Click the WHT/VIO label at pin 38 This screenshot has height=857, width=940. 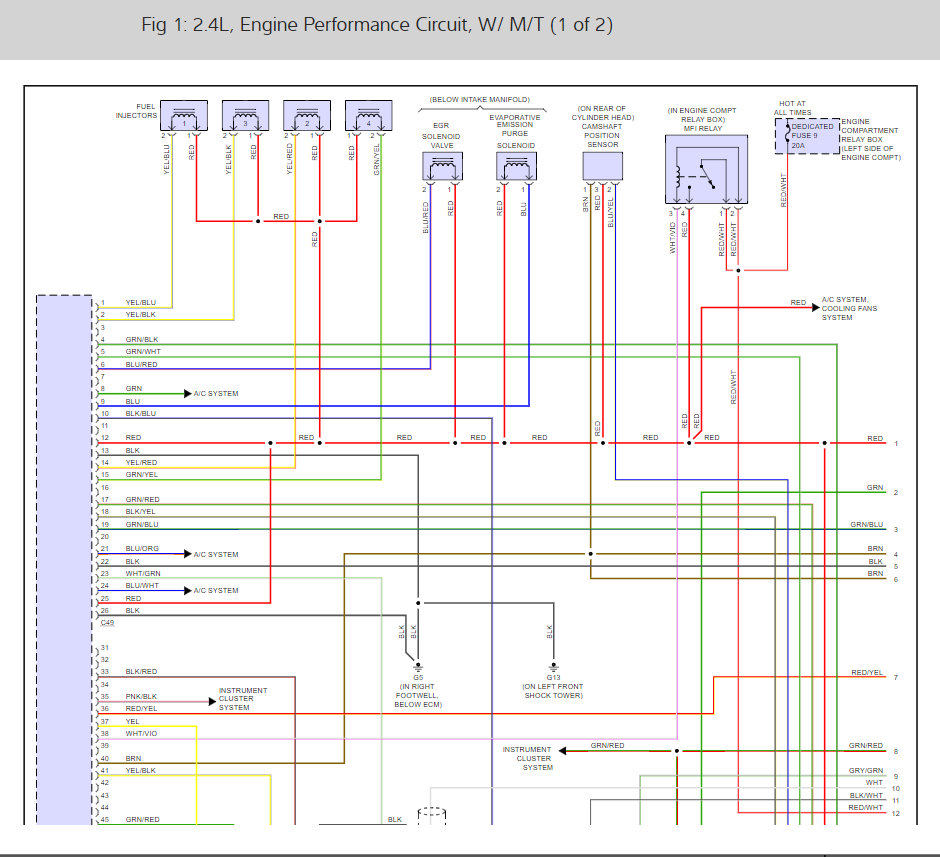coord(141,734)
